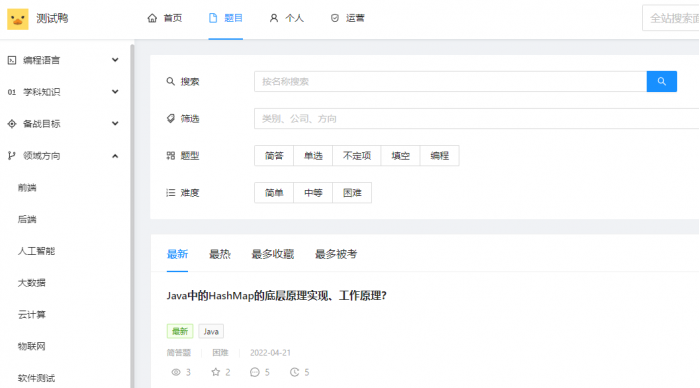
Task: Select 人工智能 in the sidebar
Action: coord(36,251)
